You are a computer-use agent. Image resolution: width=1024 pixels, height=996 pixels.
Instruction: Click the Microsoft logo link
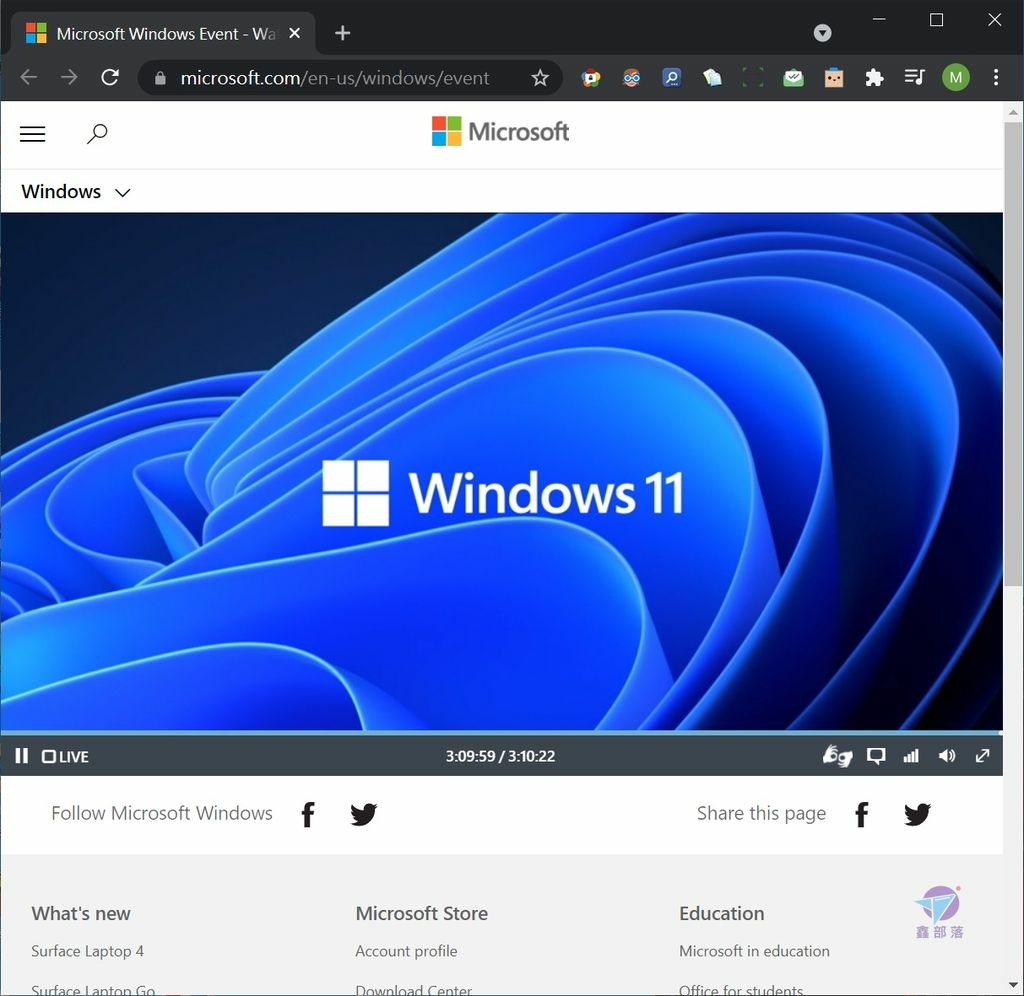pos(500,131)
